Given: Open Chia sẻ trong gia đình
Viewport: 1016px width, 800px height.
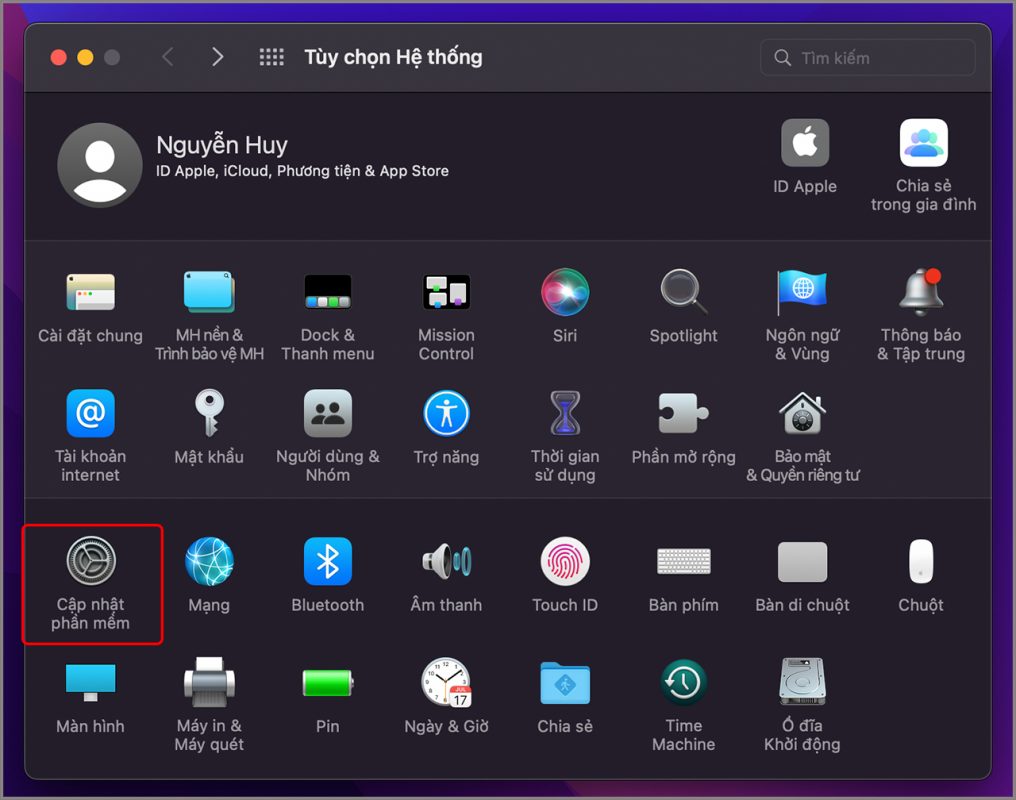Looking at the screenshot, I should pyautogui.click(x=923, y=144).
